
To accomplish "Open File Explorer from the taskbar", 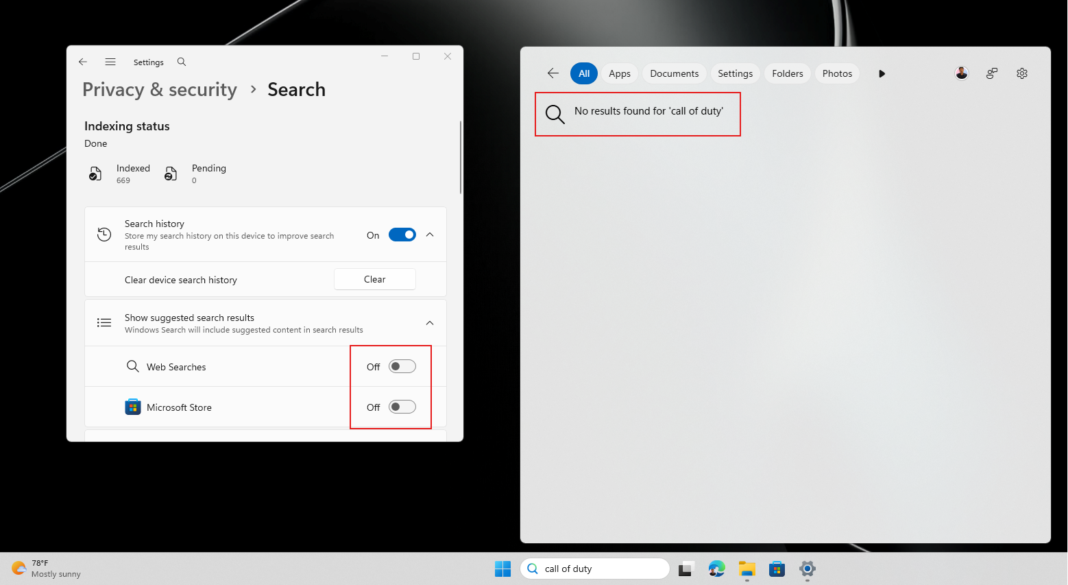I will click(747, 569).
